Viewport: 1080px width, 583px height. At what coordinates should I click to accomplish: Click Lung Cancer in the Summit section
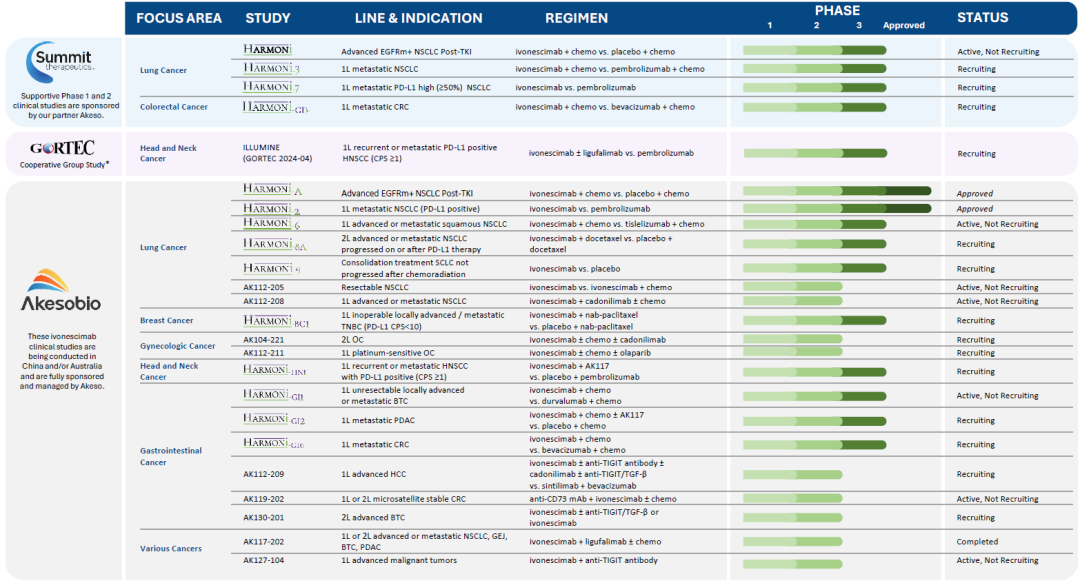tap(163, 70)
